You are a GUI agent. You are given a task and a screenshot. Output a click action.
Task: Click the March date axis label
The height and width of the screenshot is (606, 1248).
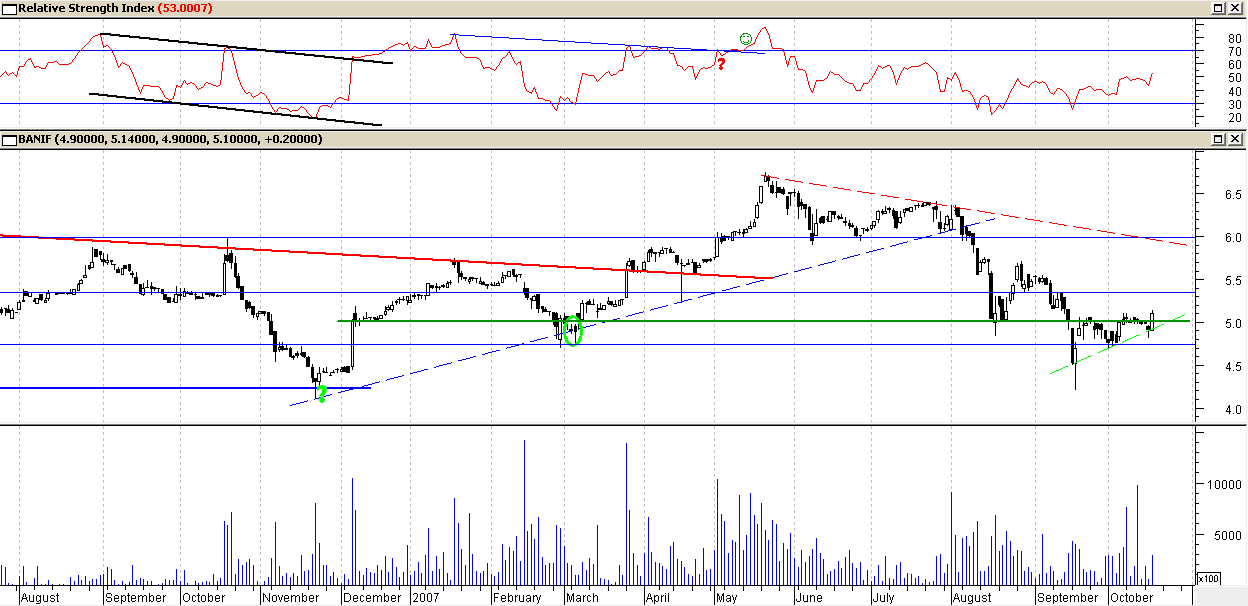point(582,597)
